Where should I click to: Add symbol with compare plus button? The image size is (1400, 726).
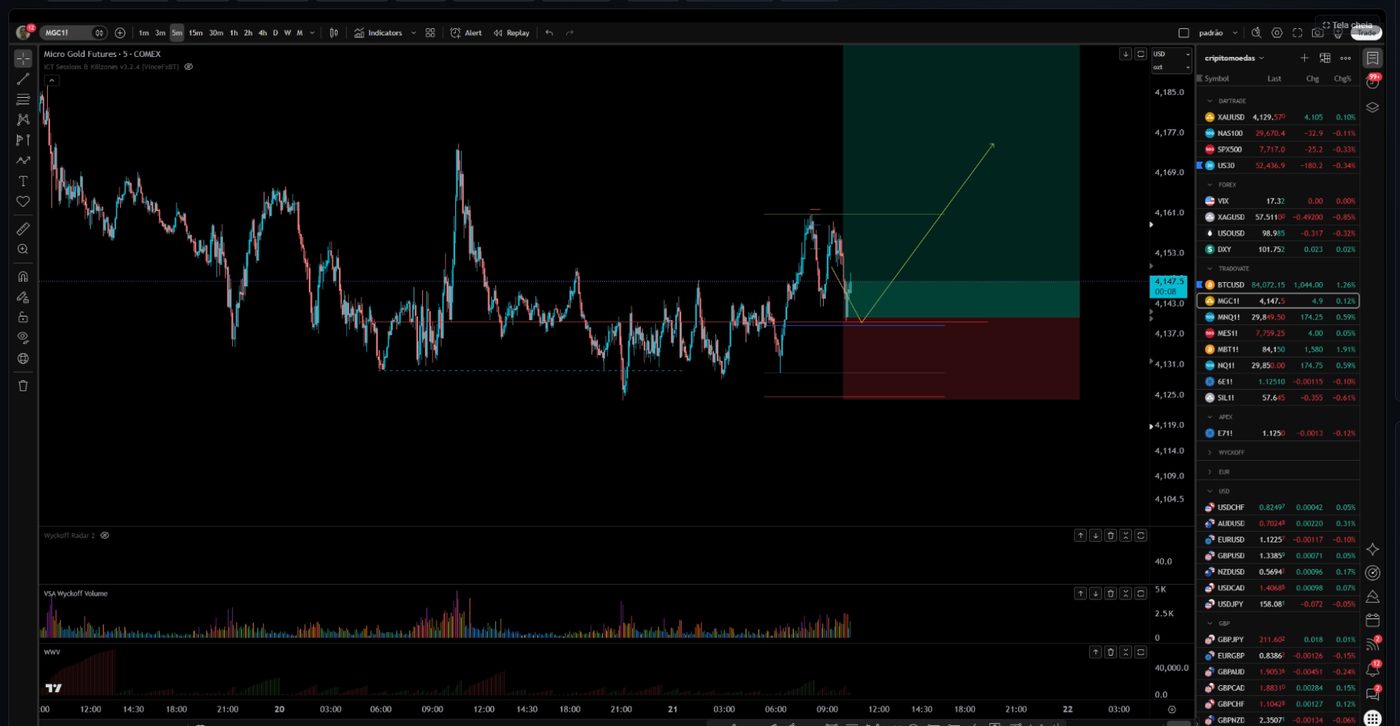(120, 33)
